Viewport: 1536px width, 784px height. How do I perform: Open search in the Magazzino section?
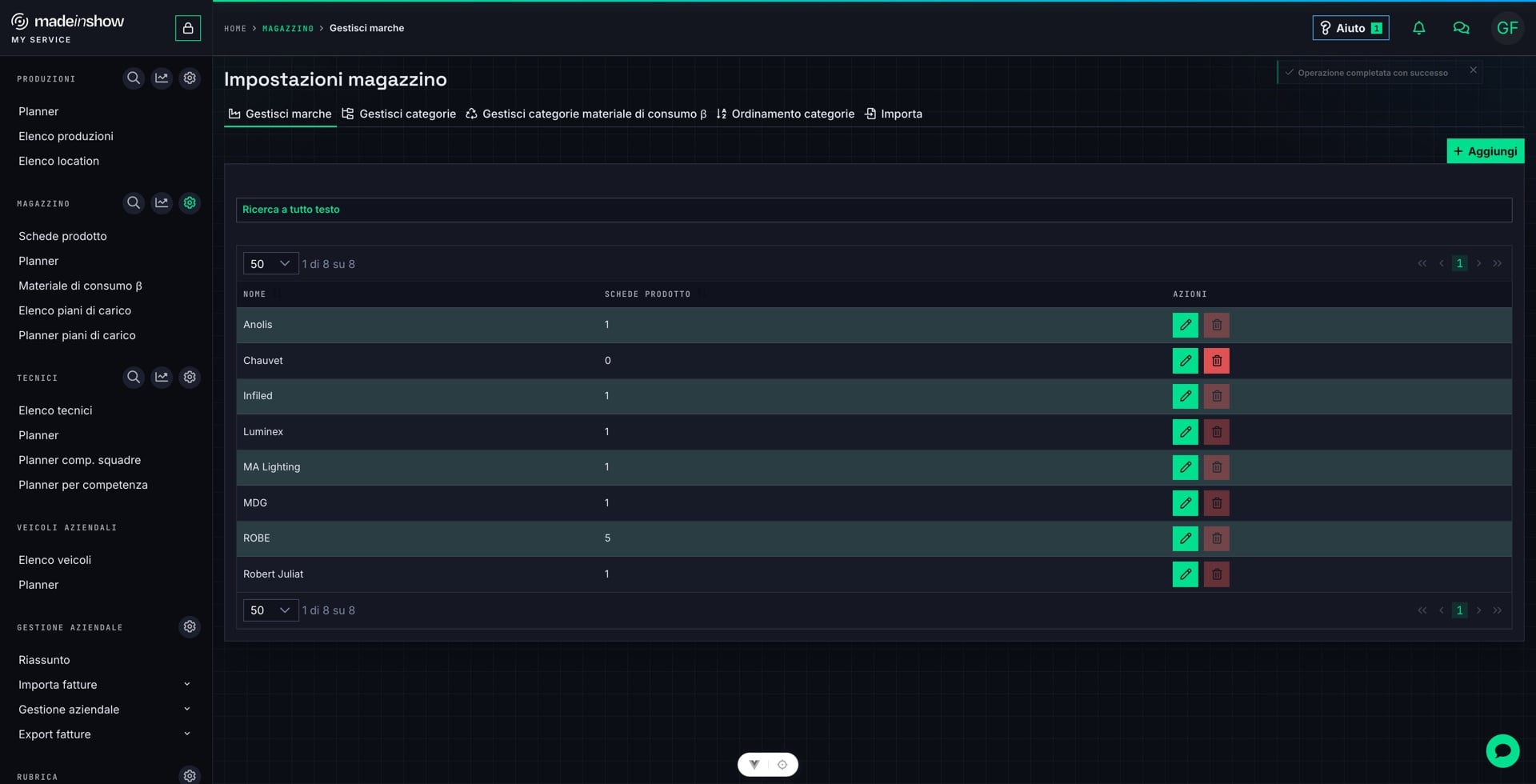pyautogui.click(x=134, y=203)
